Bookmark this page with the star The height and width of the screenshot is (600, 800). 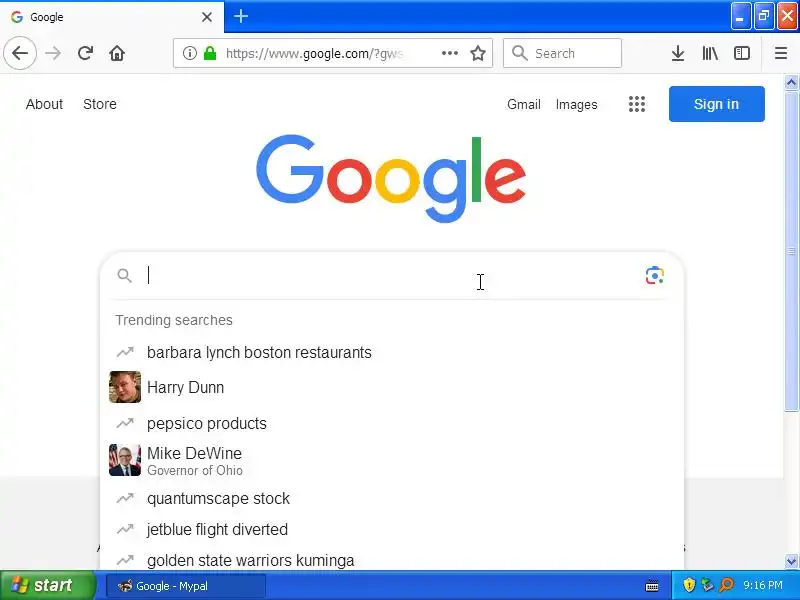coord(478,53)
